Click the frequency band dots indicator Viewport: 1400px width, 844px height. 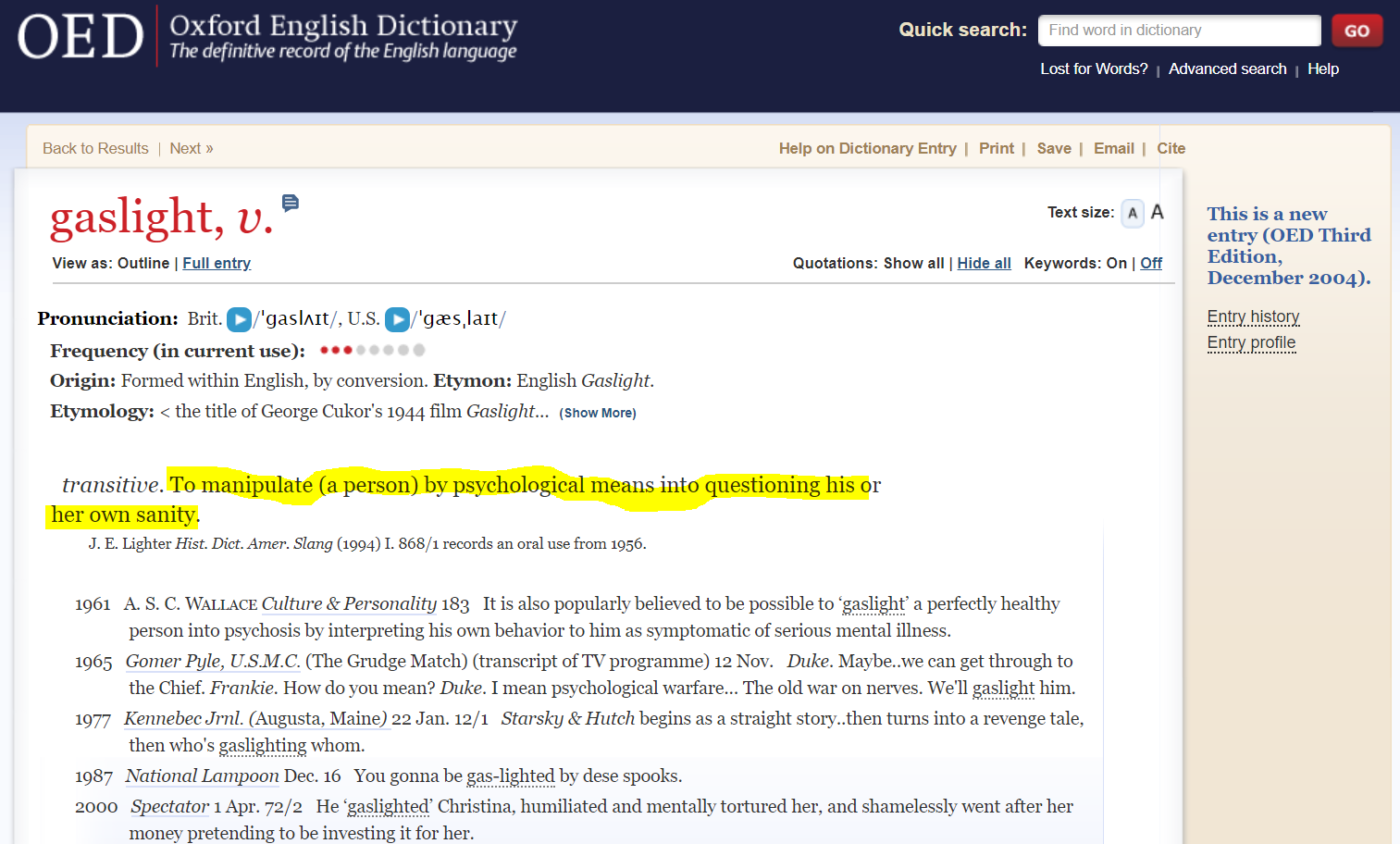372,350
